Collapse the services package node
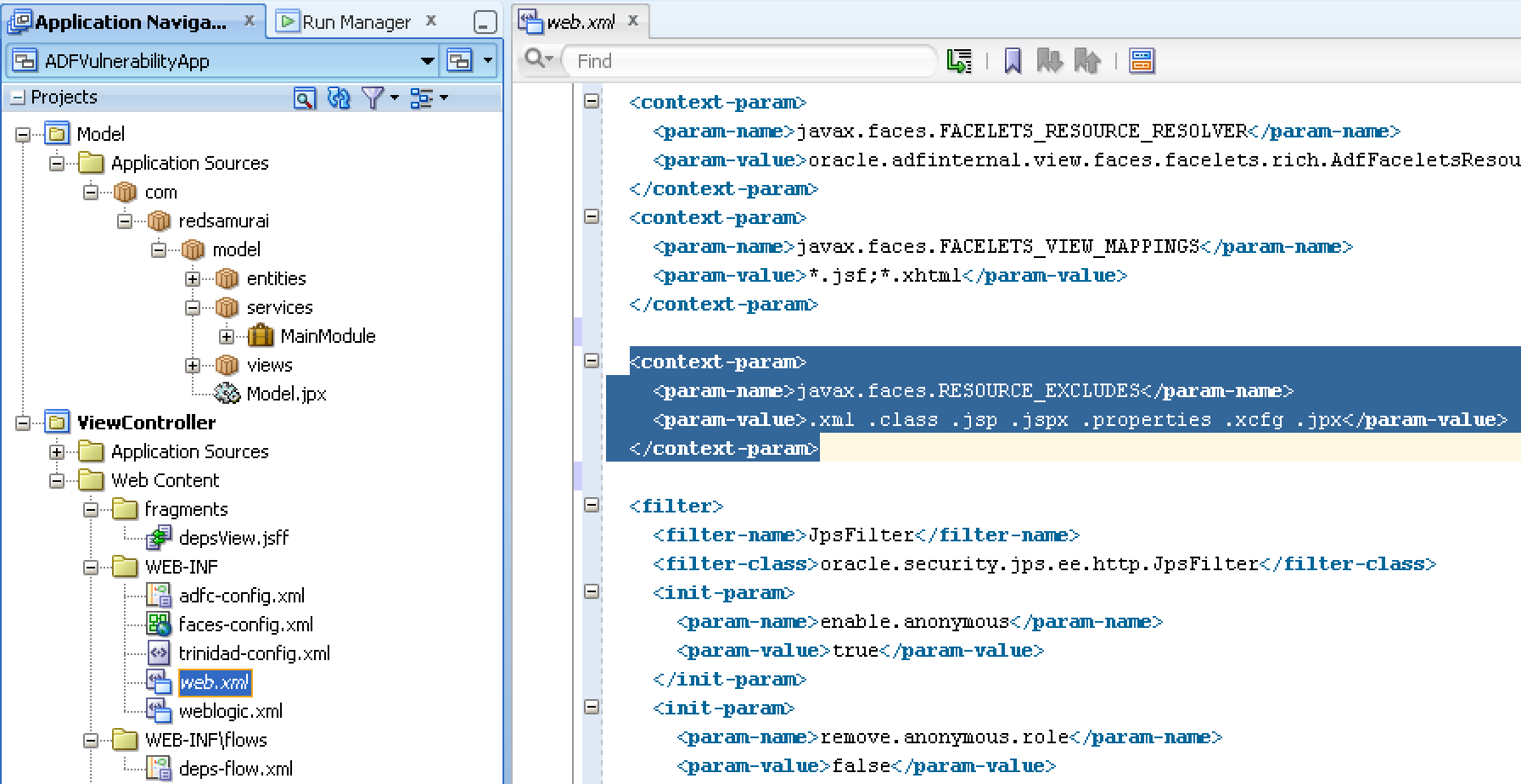 point(193,307)
